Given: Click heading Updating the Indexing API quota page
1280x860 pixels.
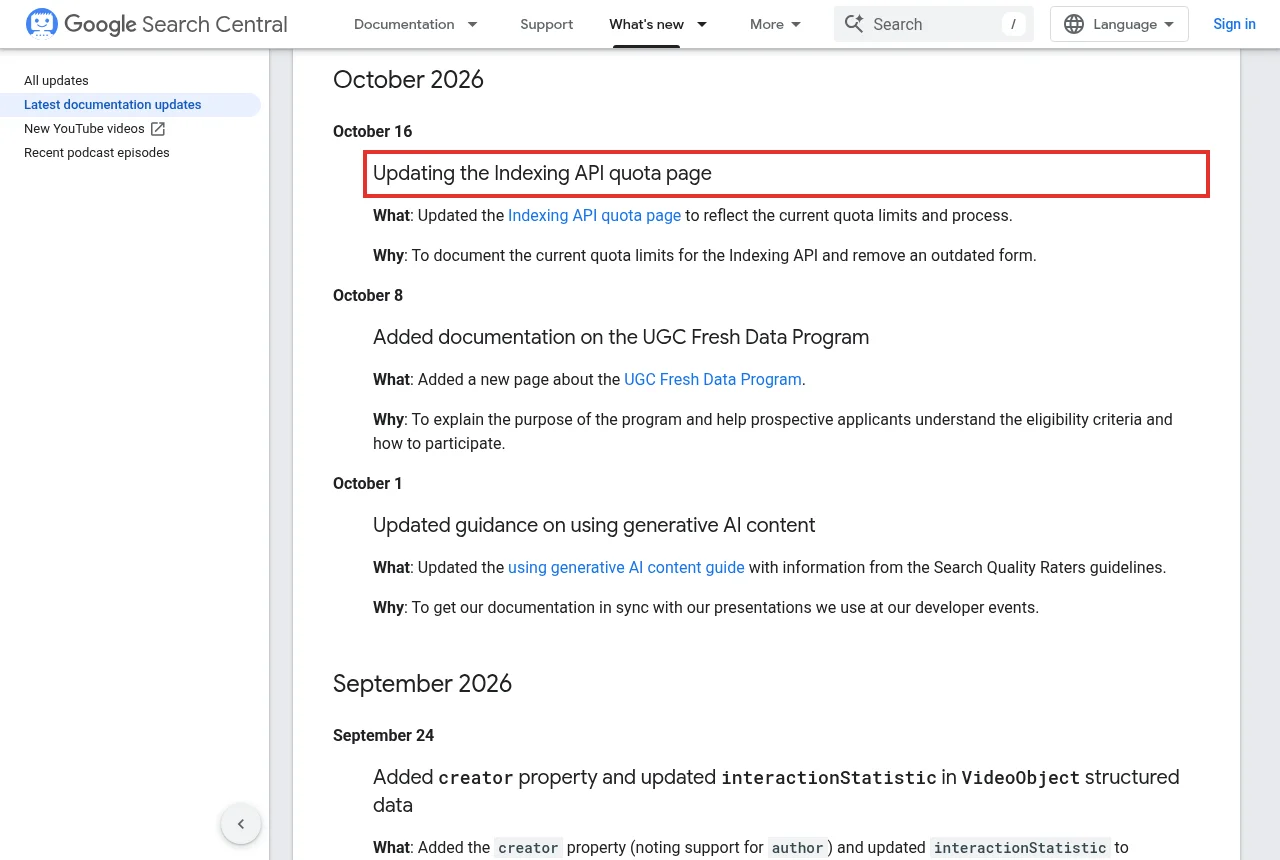Looking at the screenshot, I should tap(542, 173).
